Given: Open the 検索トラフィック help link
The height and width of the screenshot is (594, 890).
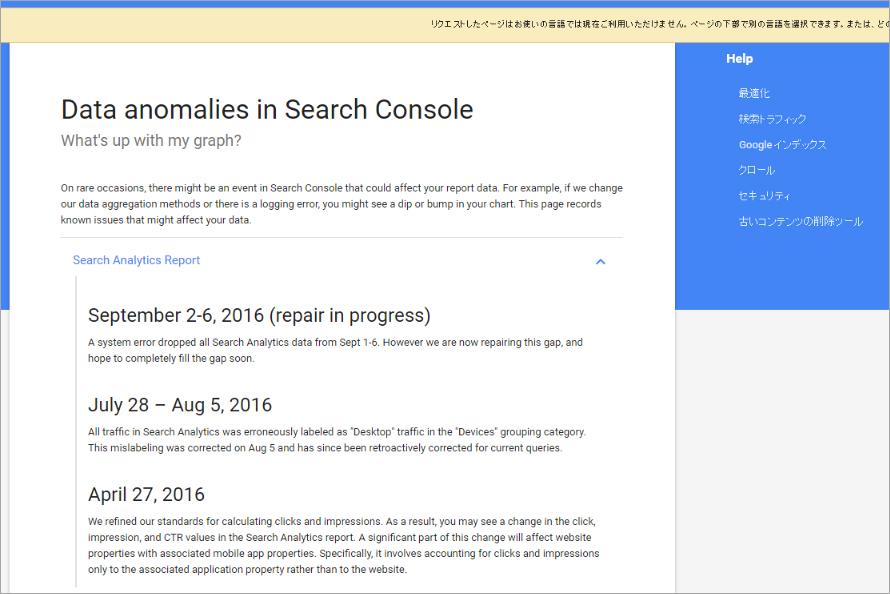Looking at the screenshot, I should 772,119.
